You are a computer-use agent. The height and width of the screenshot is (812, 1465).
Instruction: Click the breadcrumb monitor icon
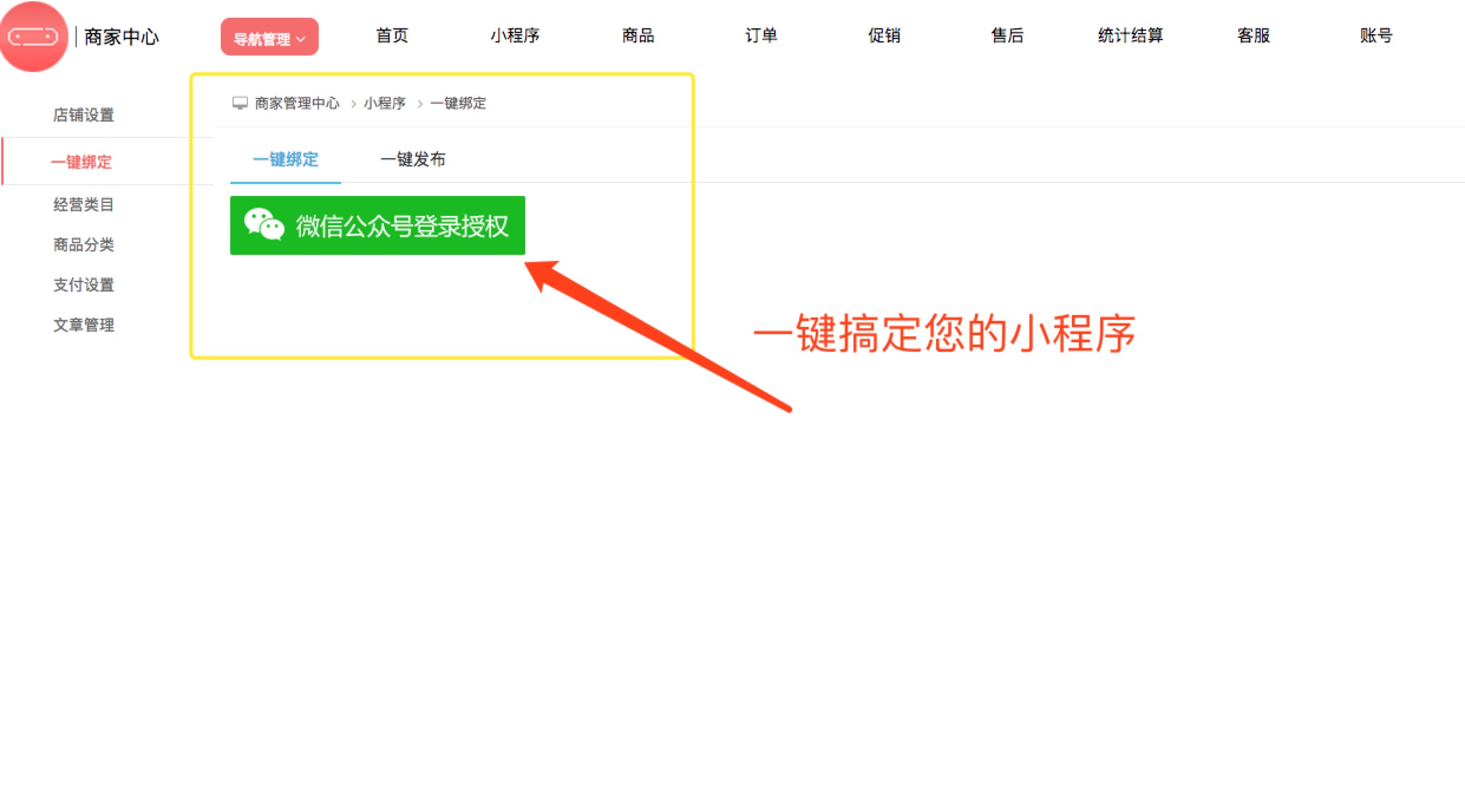(x=240, y=103)
